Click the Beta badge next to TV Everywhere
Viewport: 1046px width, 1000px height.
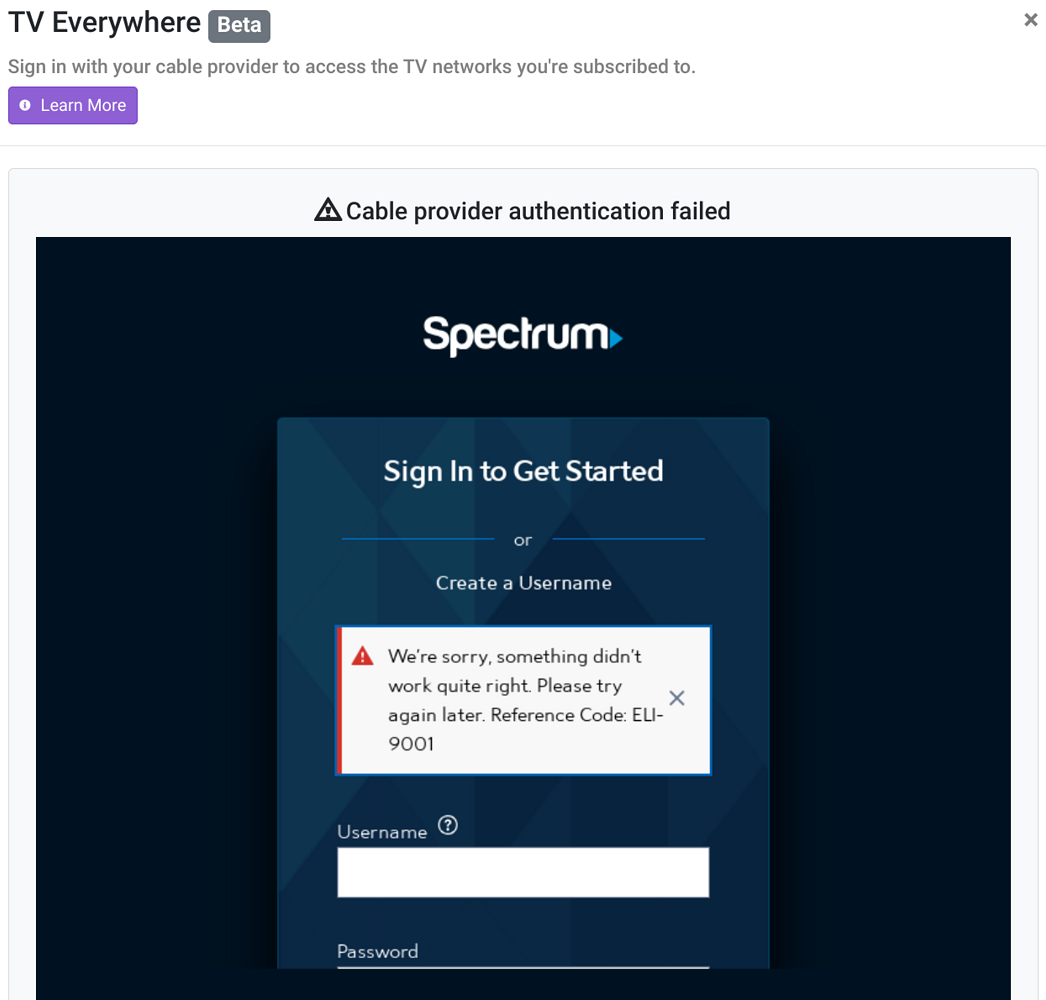(238, 25)
